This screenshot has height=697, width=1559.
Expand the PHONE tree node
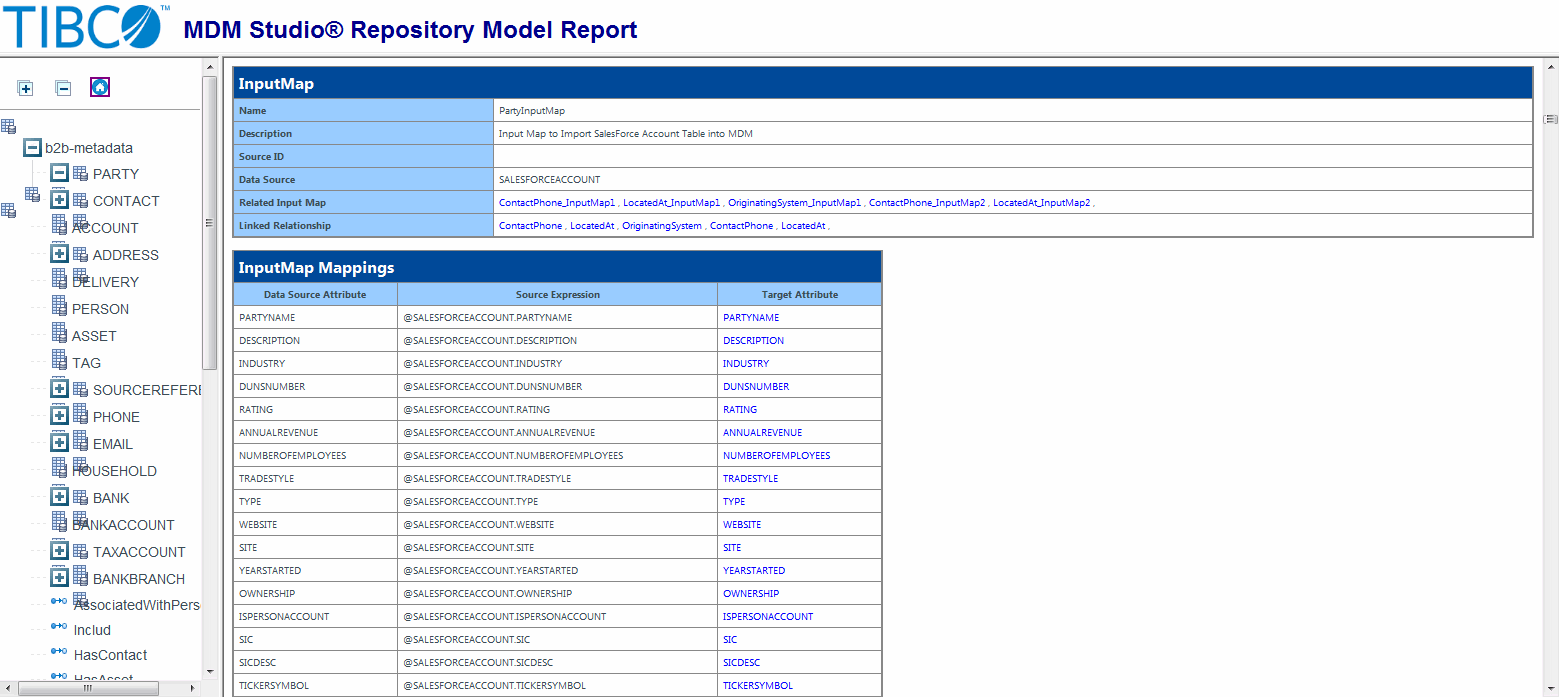coord(59,416)
